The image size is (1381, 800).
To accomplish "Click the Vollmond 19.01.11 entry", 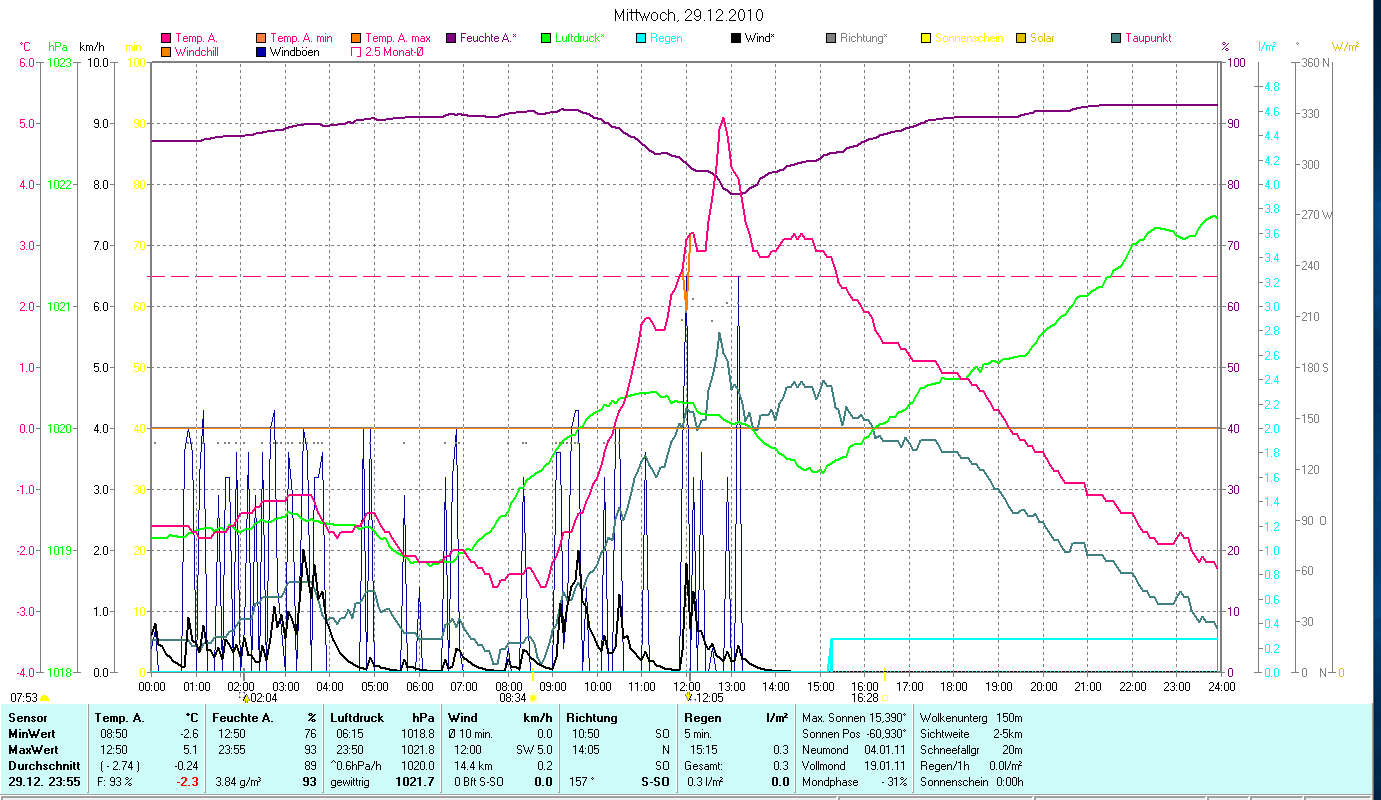I will tap(854, 766).
